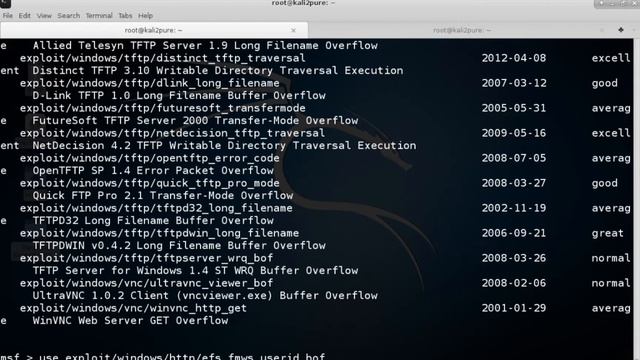Click the date 2007-03-12
Screen dimensions: 640x360
point(514,83)
